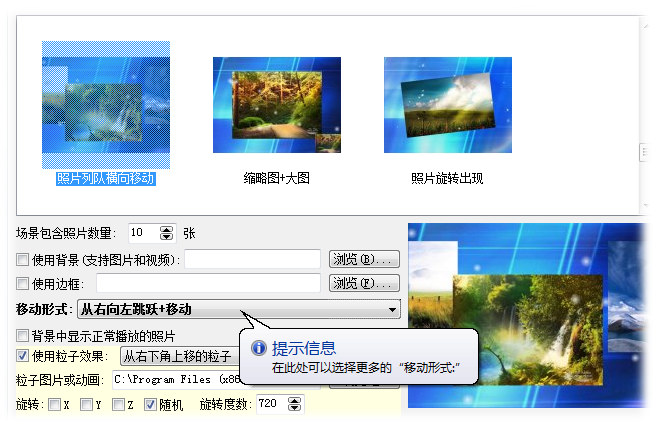Click the blue info icon in the tooltip
This screenshot has height=430, width=658.
259,348
